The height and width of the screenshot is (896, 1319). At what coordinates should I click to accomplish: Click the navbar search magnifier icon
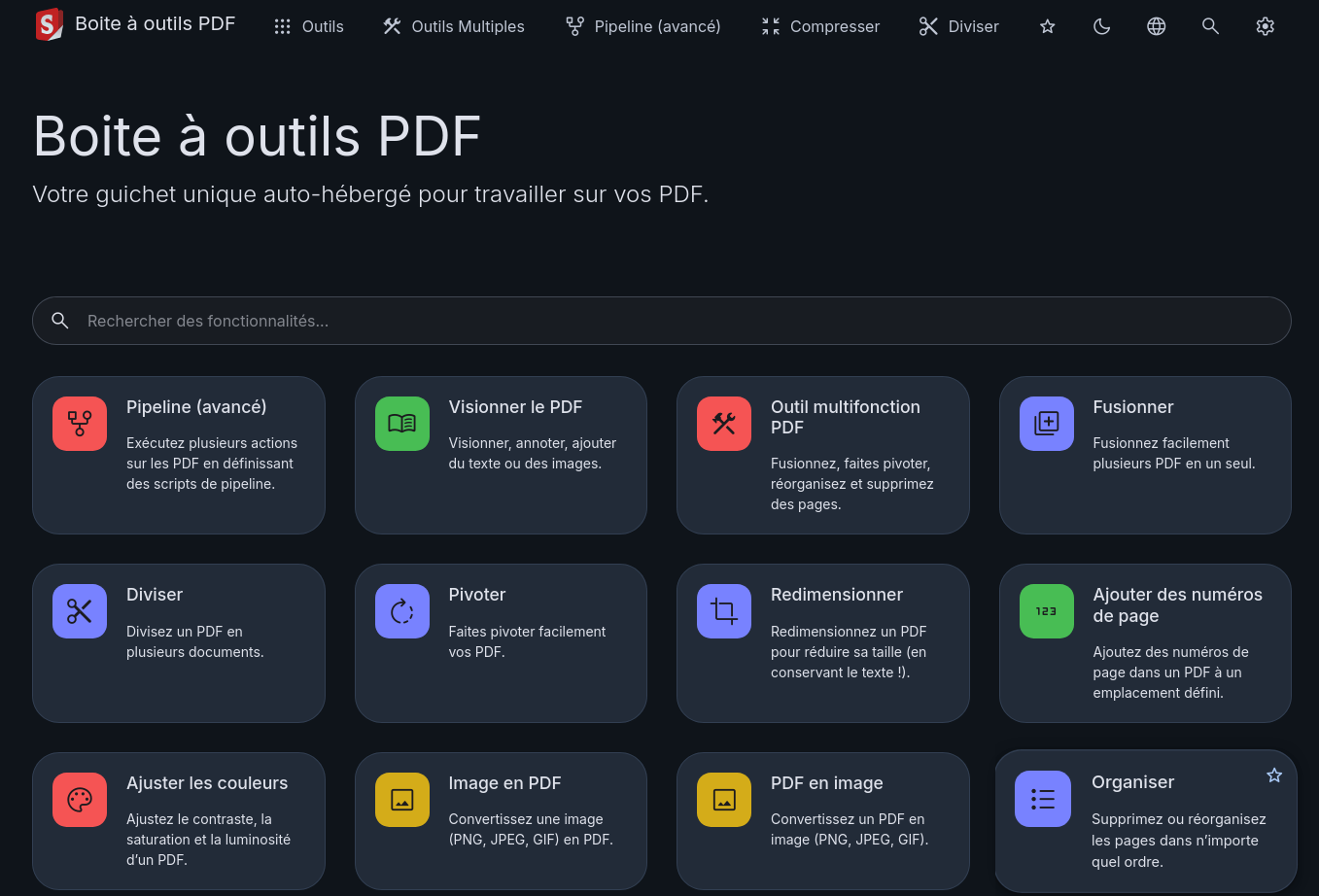(1210, 26)
